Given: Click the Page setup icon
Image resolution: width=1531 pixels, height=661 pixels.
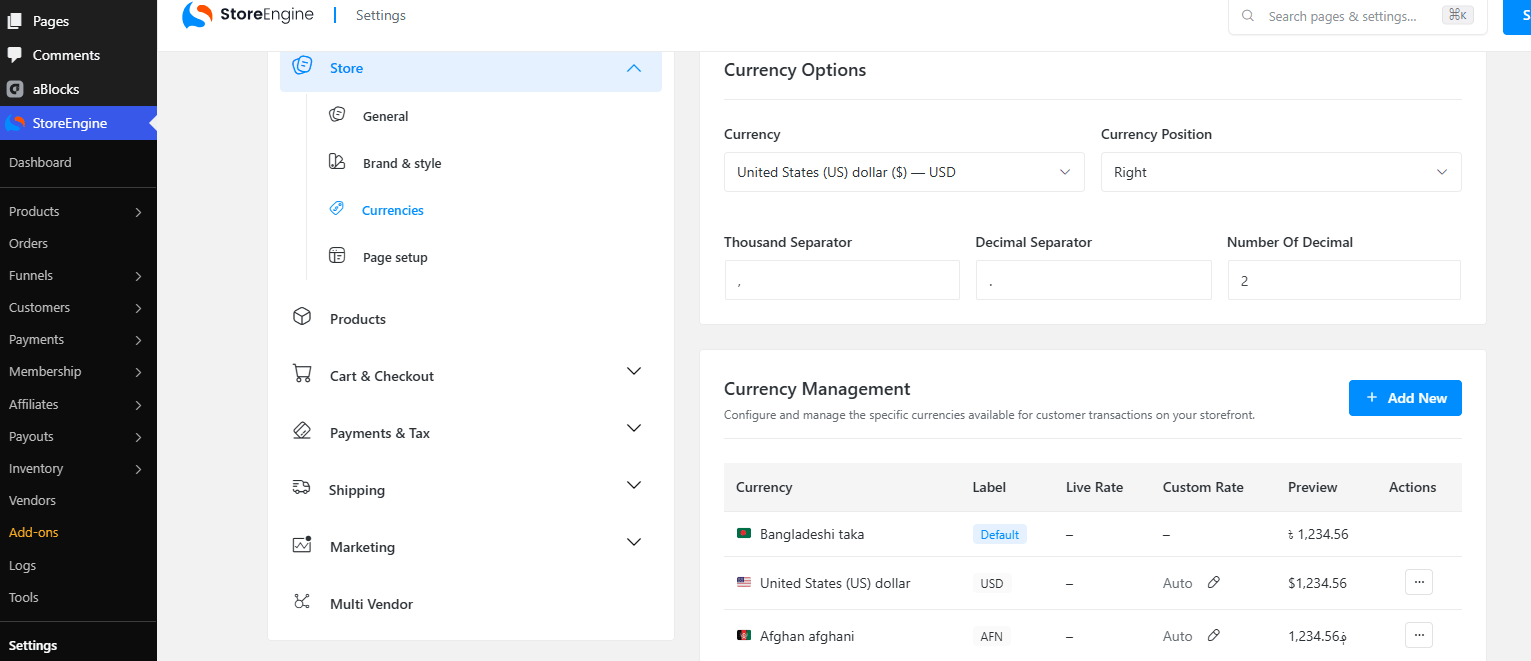Looking at the screenshot, I should click(x=337, y=256).
